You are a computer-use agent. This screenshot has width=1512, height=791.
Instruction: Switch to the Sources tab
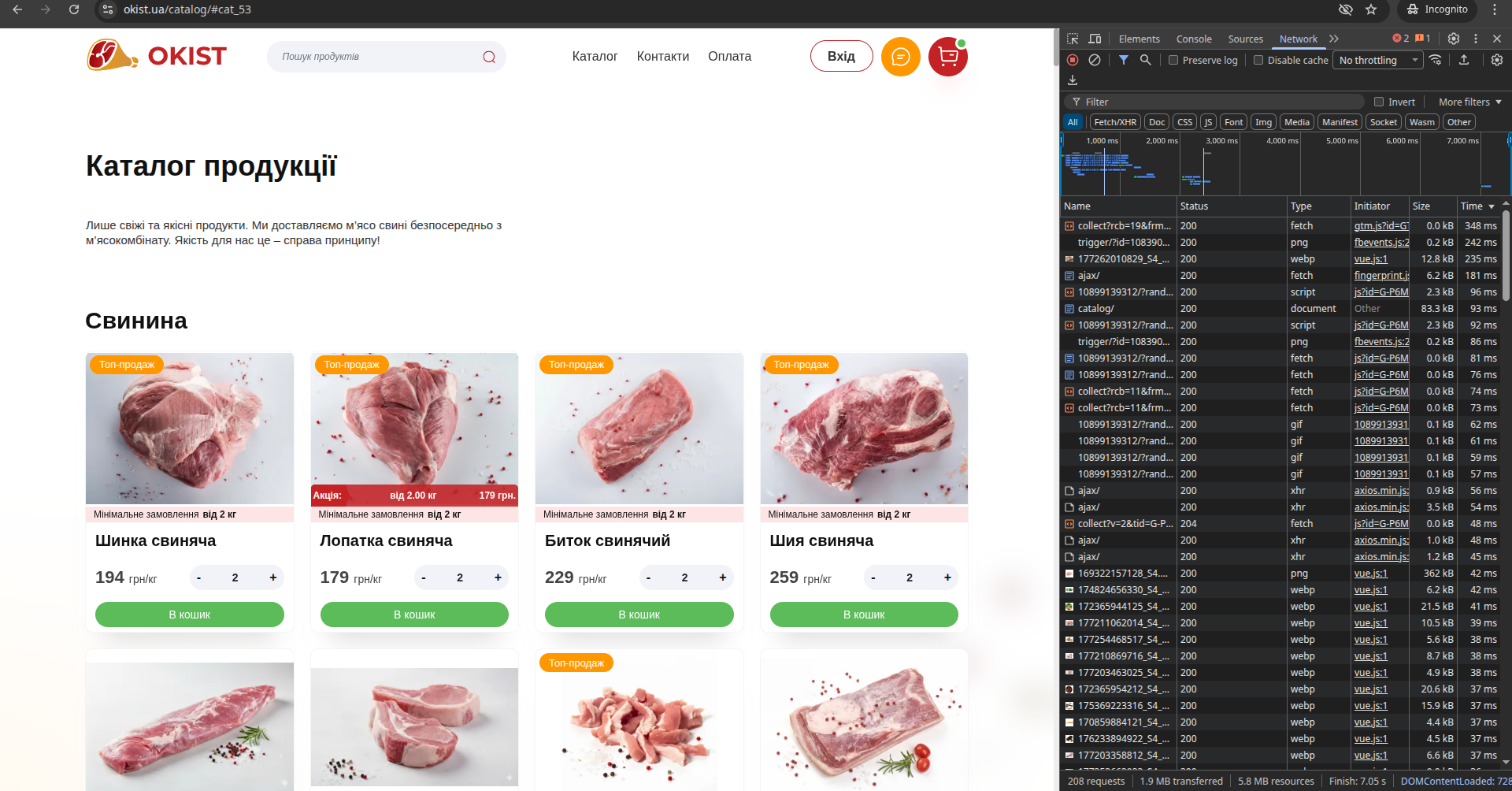1246,39
